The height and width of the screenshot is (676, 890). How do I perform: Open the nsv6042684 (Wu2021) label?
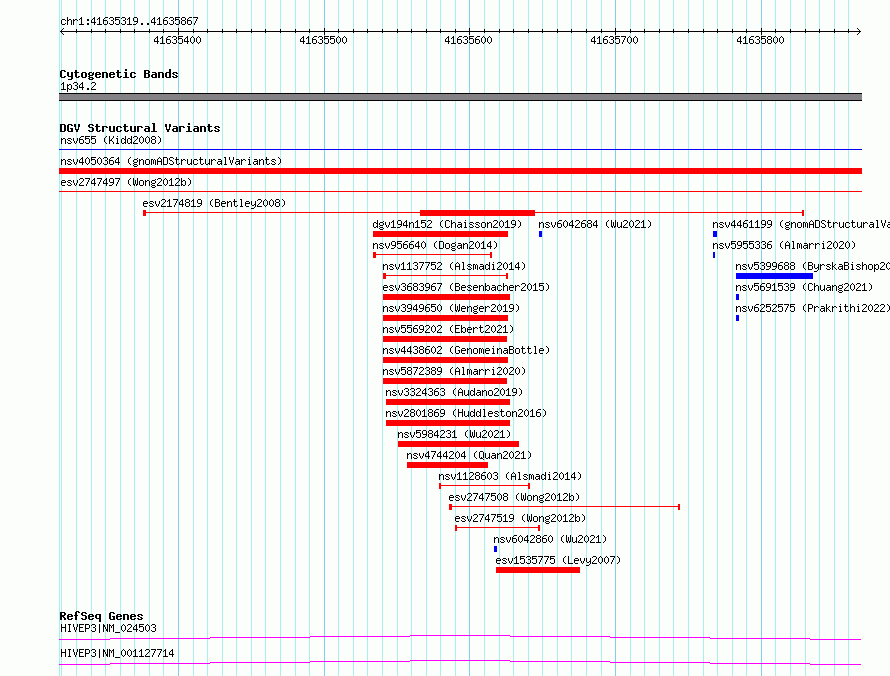(595, 224)
